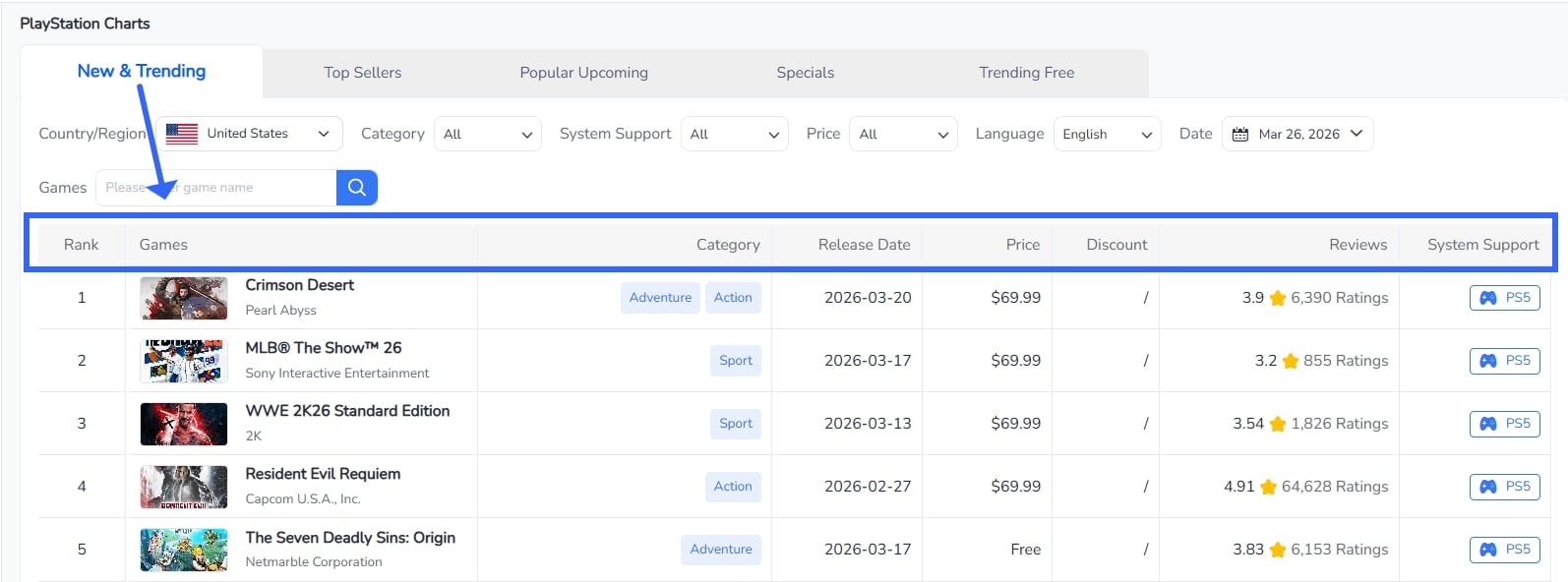Click the MLB The Show 26 thumbnail

(x=184, y=361)
